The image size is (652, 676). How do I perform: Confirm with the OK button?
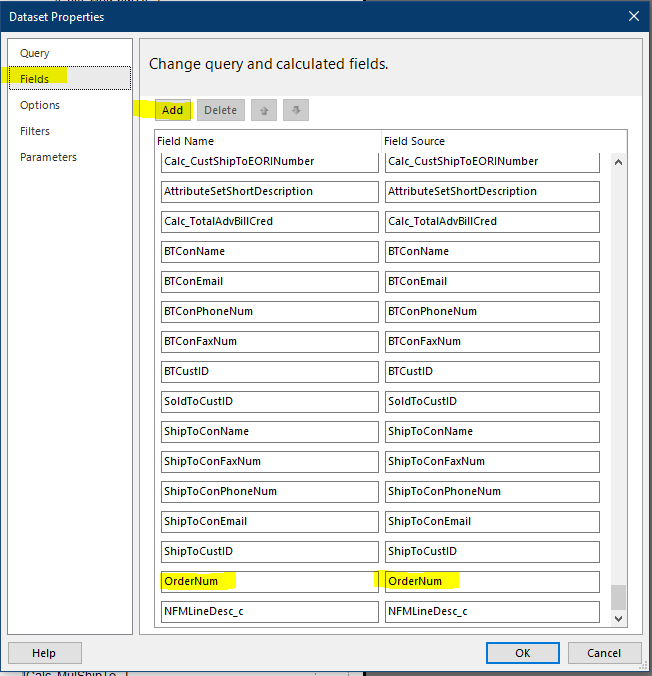pyautogui.click(x=523, y=653)
